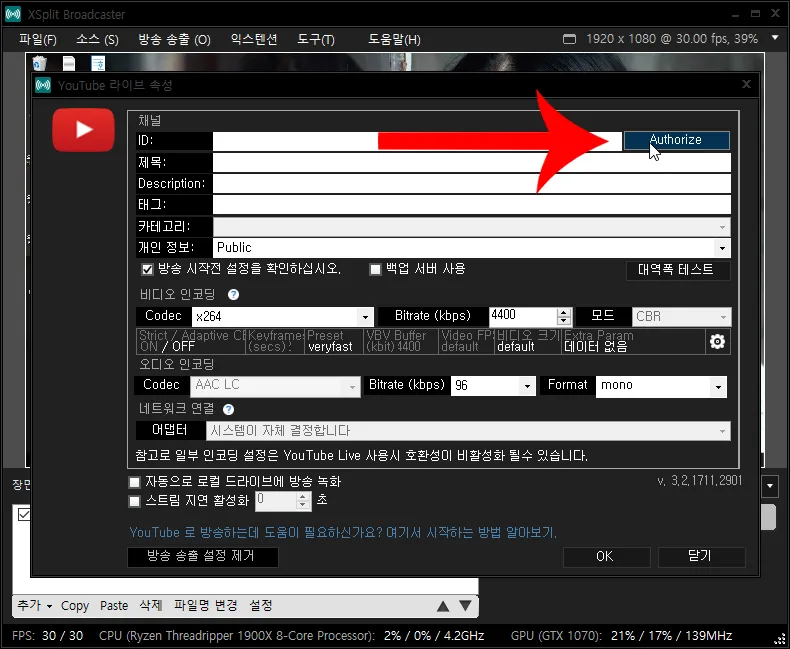Open the 방송 송출 (O) menu
The image size is (790, 649).
click(174, 39)
